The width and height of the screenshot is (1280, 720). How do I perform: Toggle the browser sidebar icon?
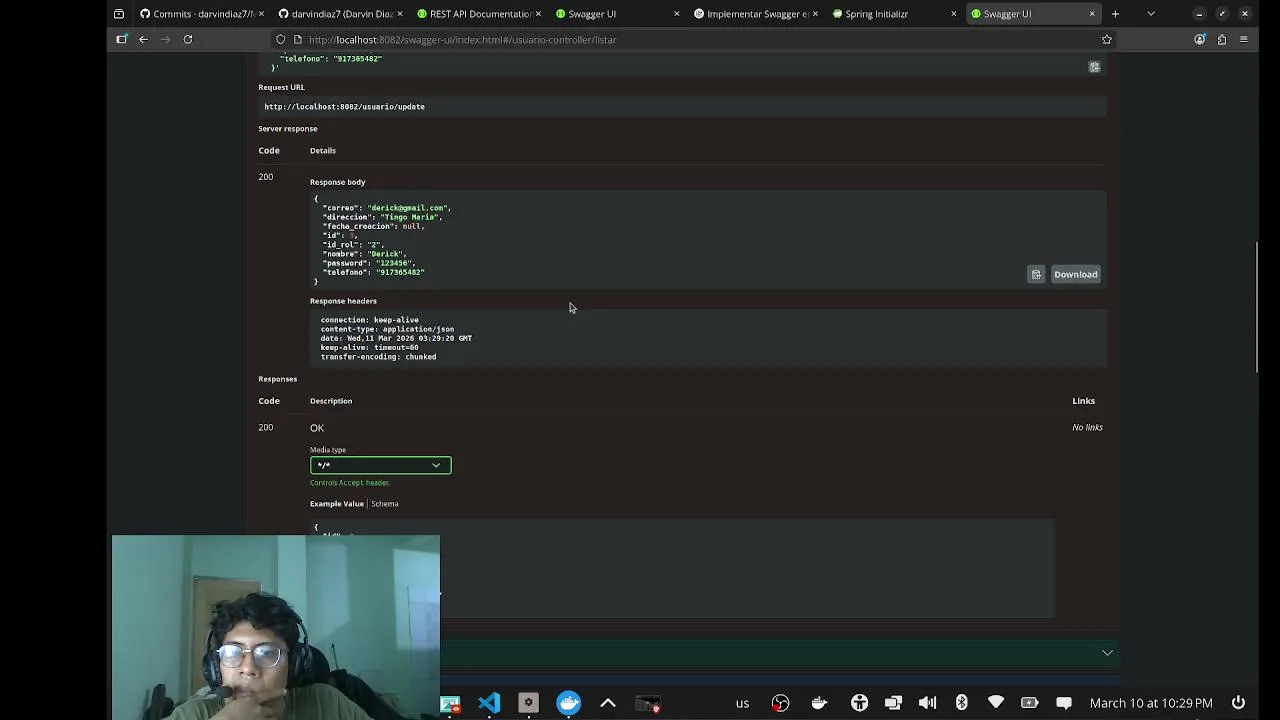122,39
